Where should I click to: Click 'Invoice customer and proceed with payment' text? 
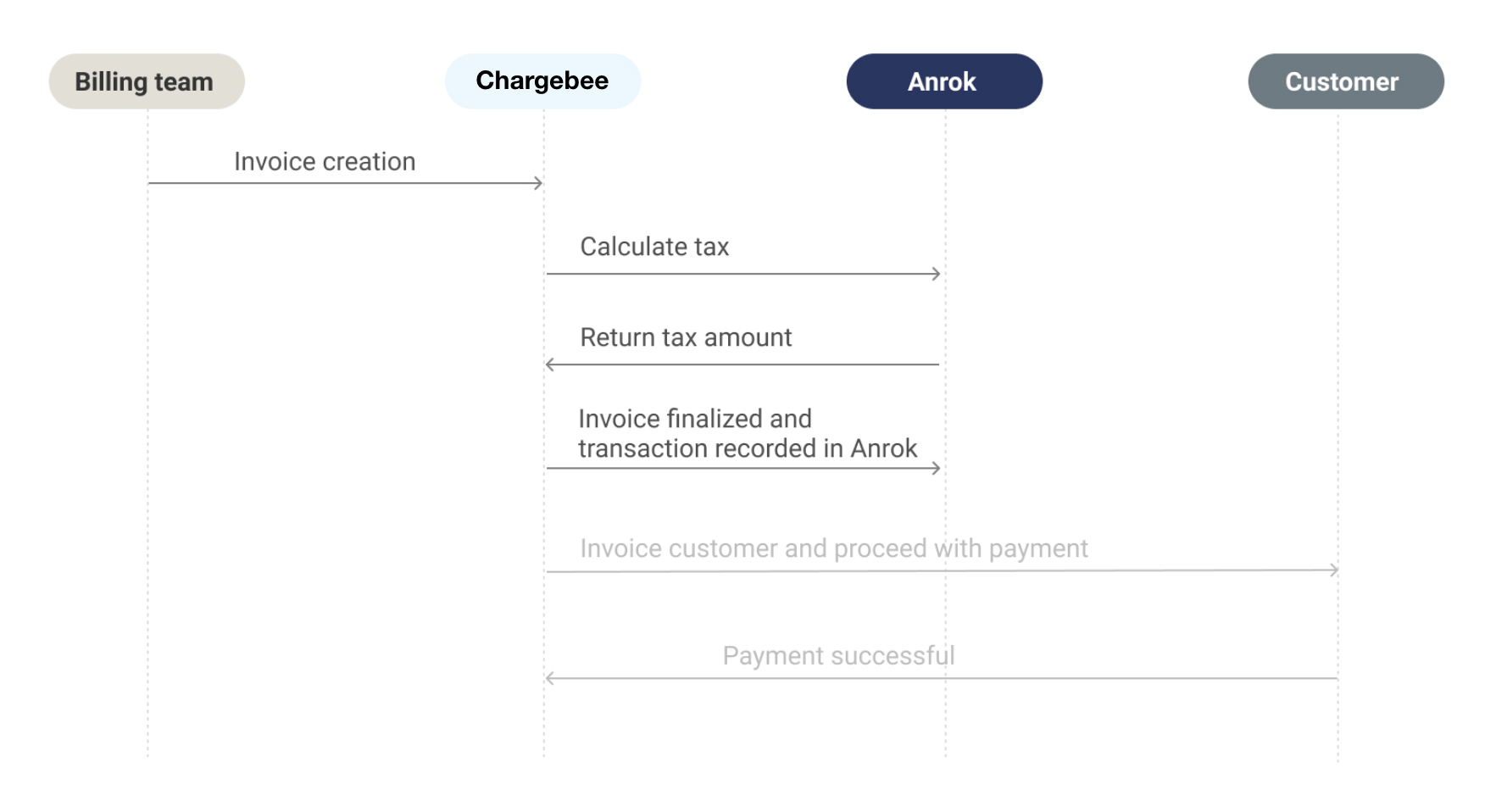pyautogui.click(x=834, y=548)
